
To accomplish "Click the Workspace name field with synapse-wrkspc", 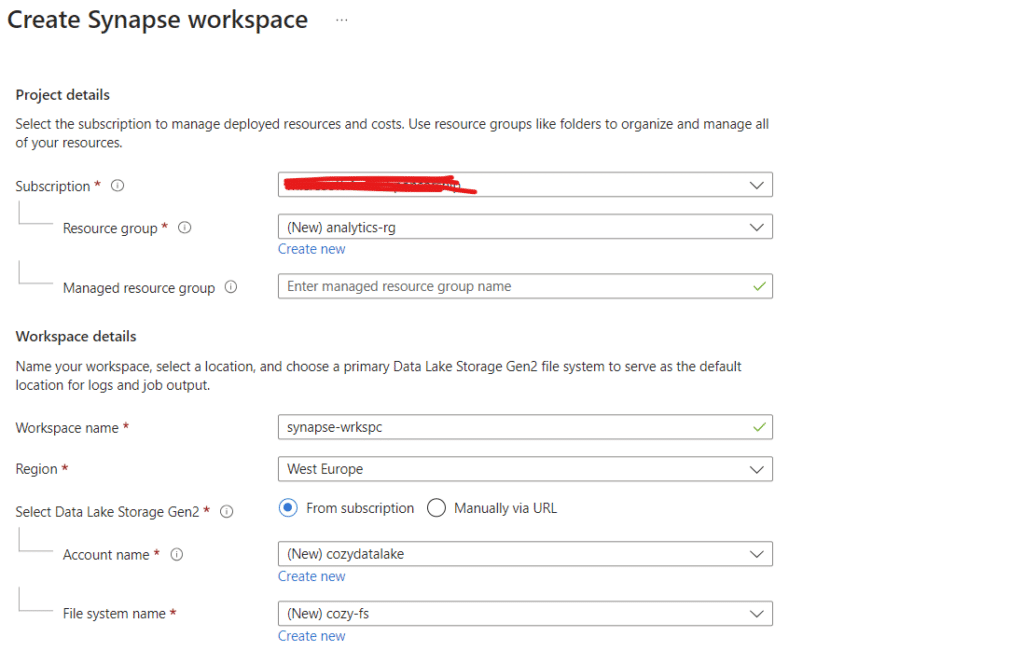I will 510,427.
